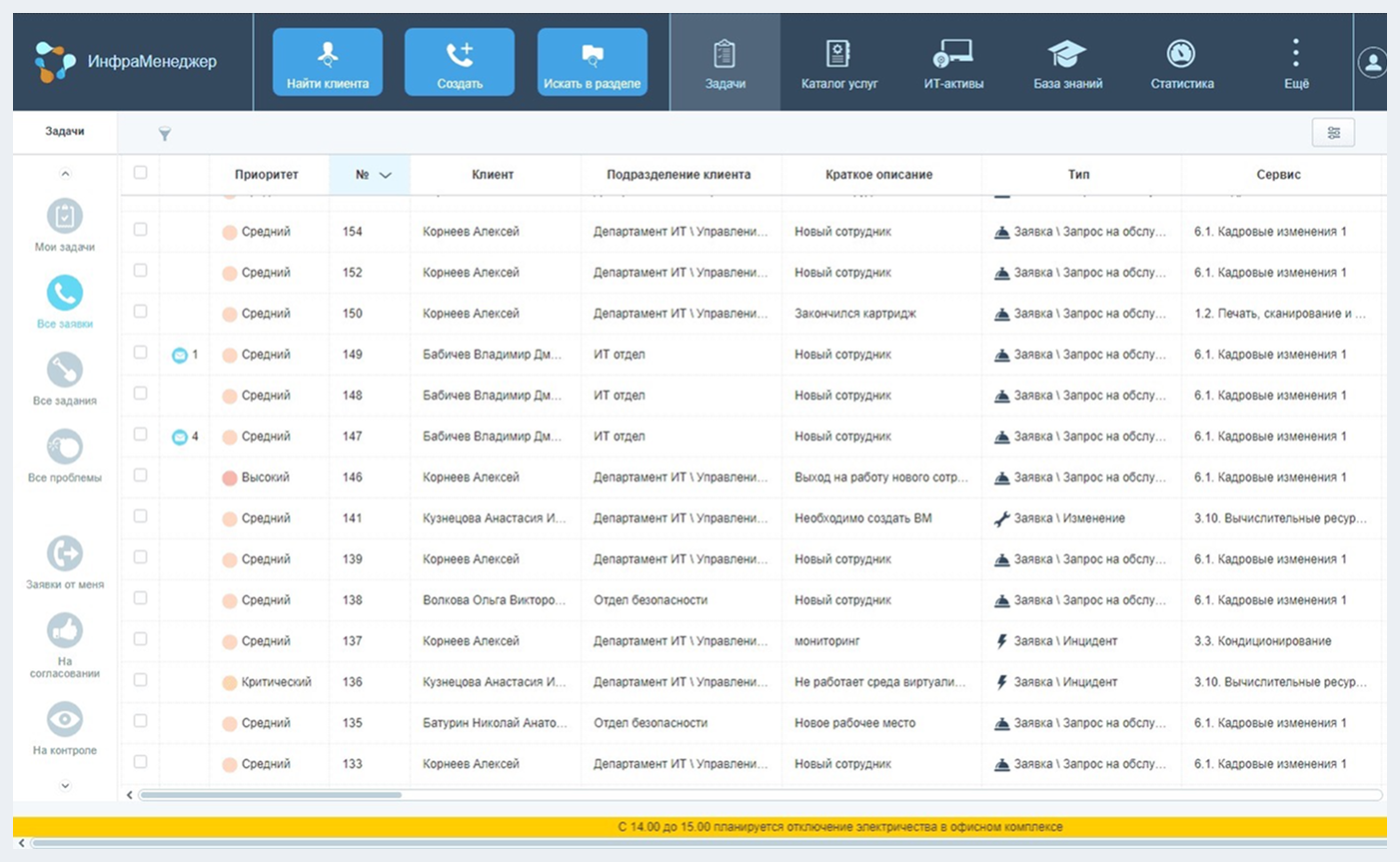1400x862 pixels.
Task: Open На контроле eye icon
Action: pyautogui.click(x=65, y=719)
